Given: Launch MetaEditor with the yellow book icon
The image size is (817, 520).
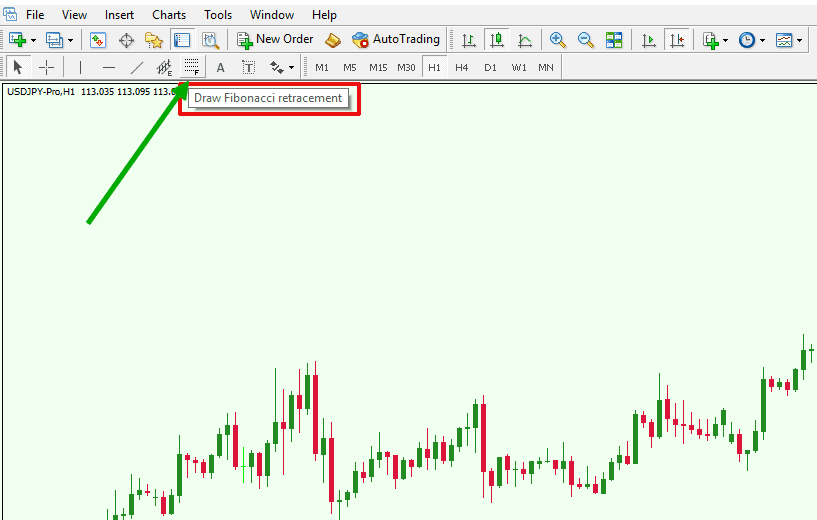Looking at the screenshot, I should pos(332,40).
